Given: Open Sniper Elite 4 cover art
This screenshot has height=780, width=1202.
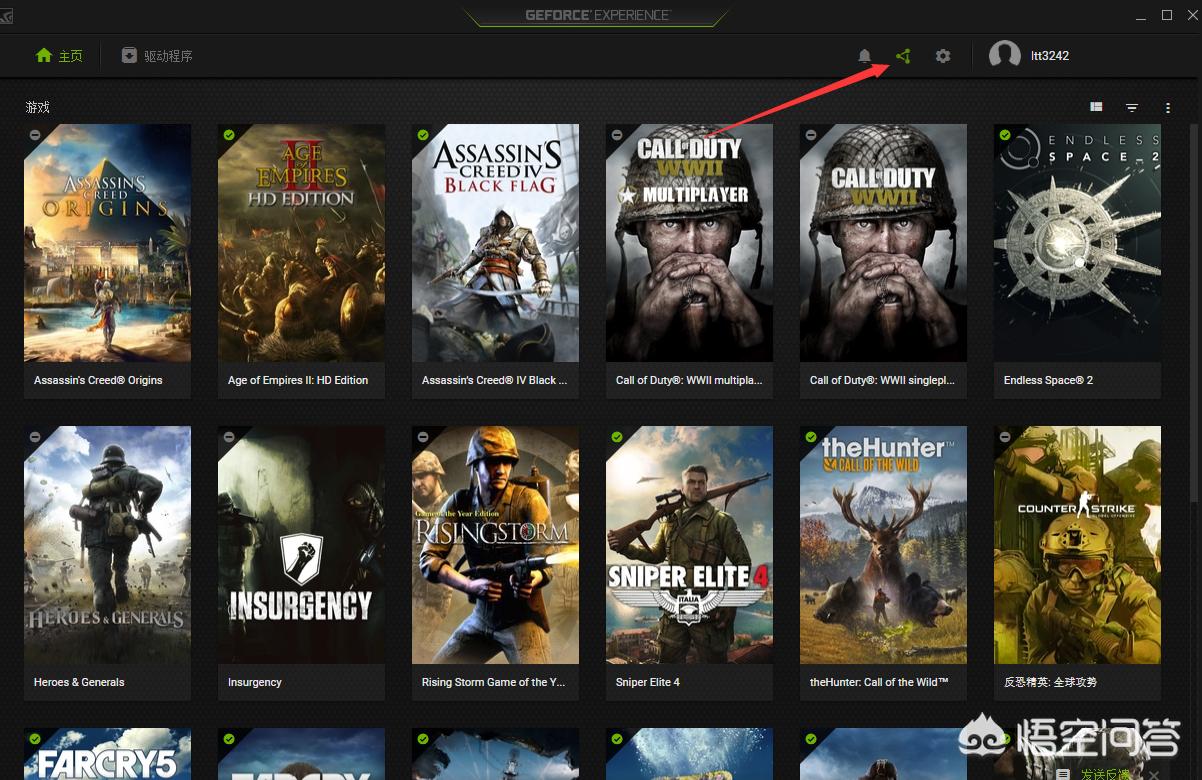Looking at the screenshot, I should coord(689,545).
